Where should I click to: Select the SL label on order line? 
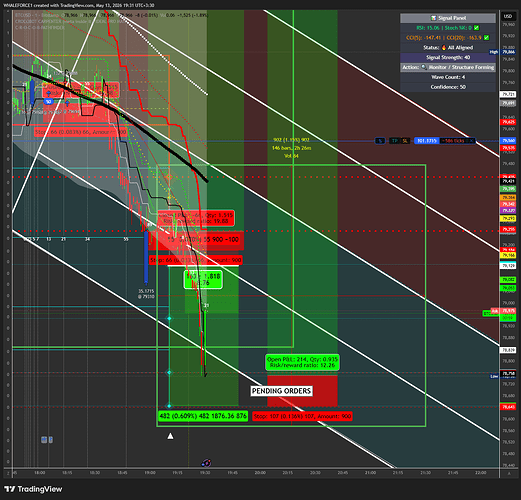[405, 141]
